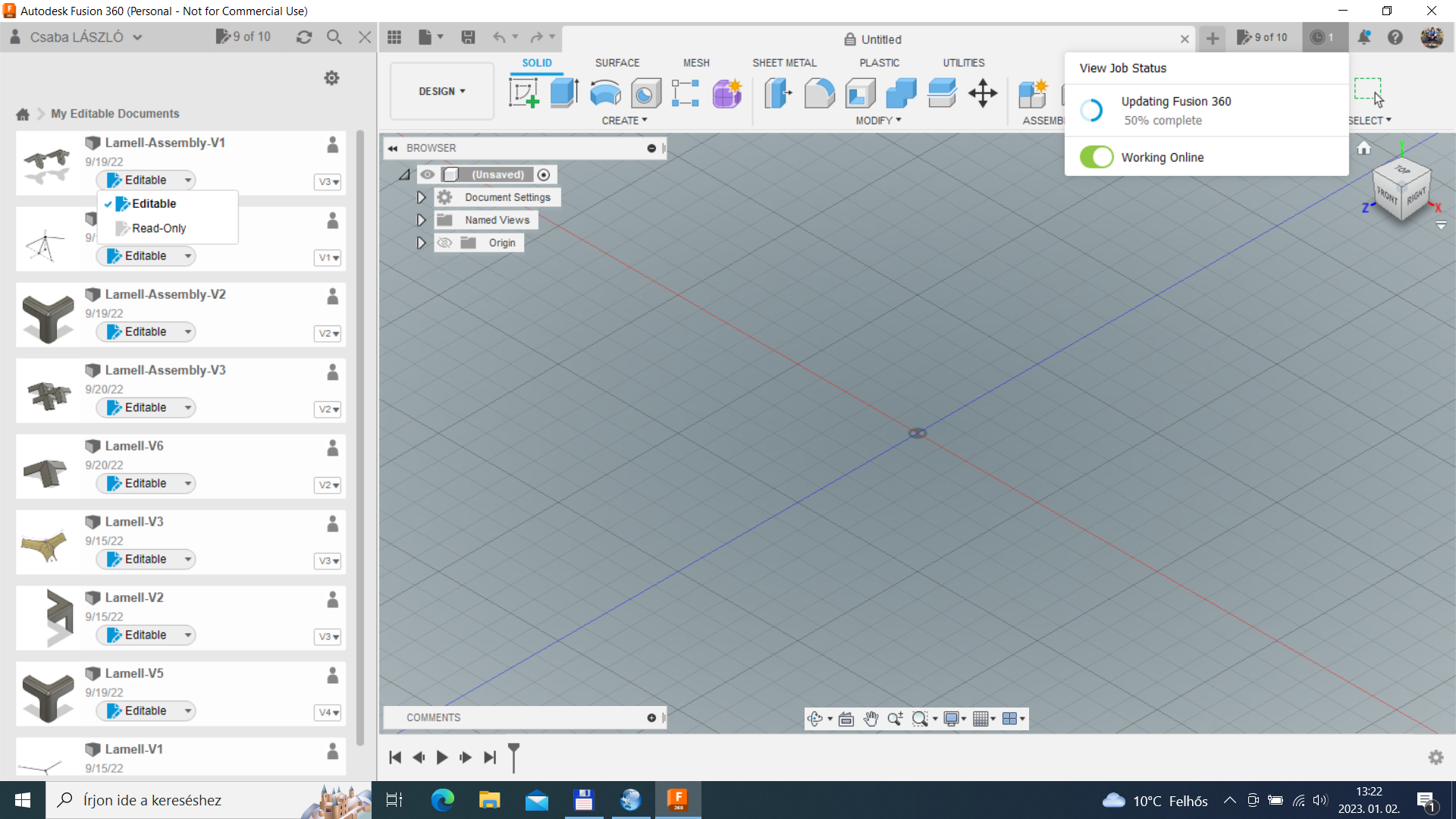Jump to timeline start
This screenshot has width=1456, height=819.
coord(395,757)
